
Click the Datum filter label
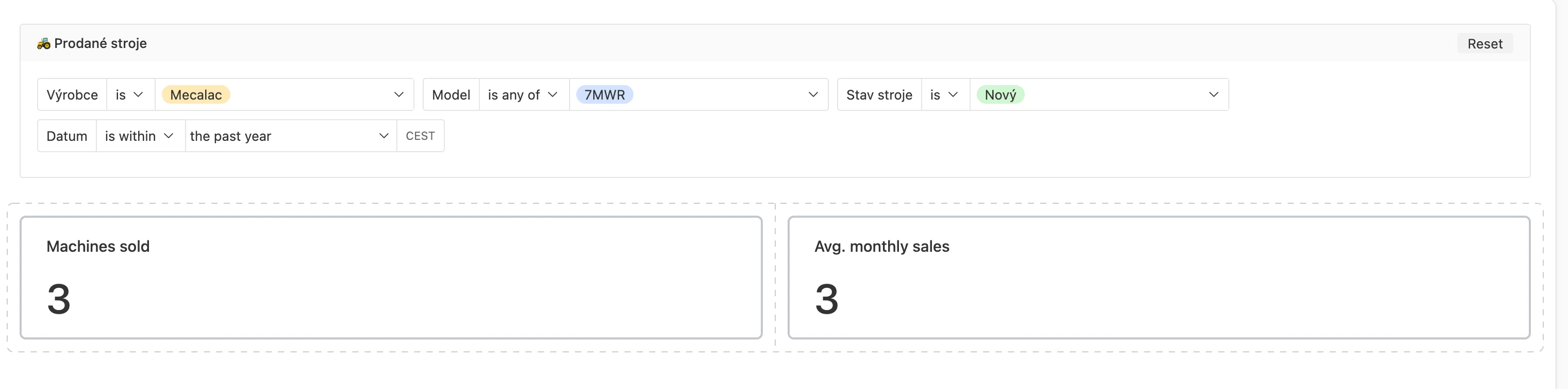point(67,137)
